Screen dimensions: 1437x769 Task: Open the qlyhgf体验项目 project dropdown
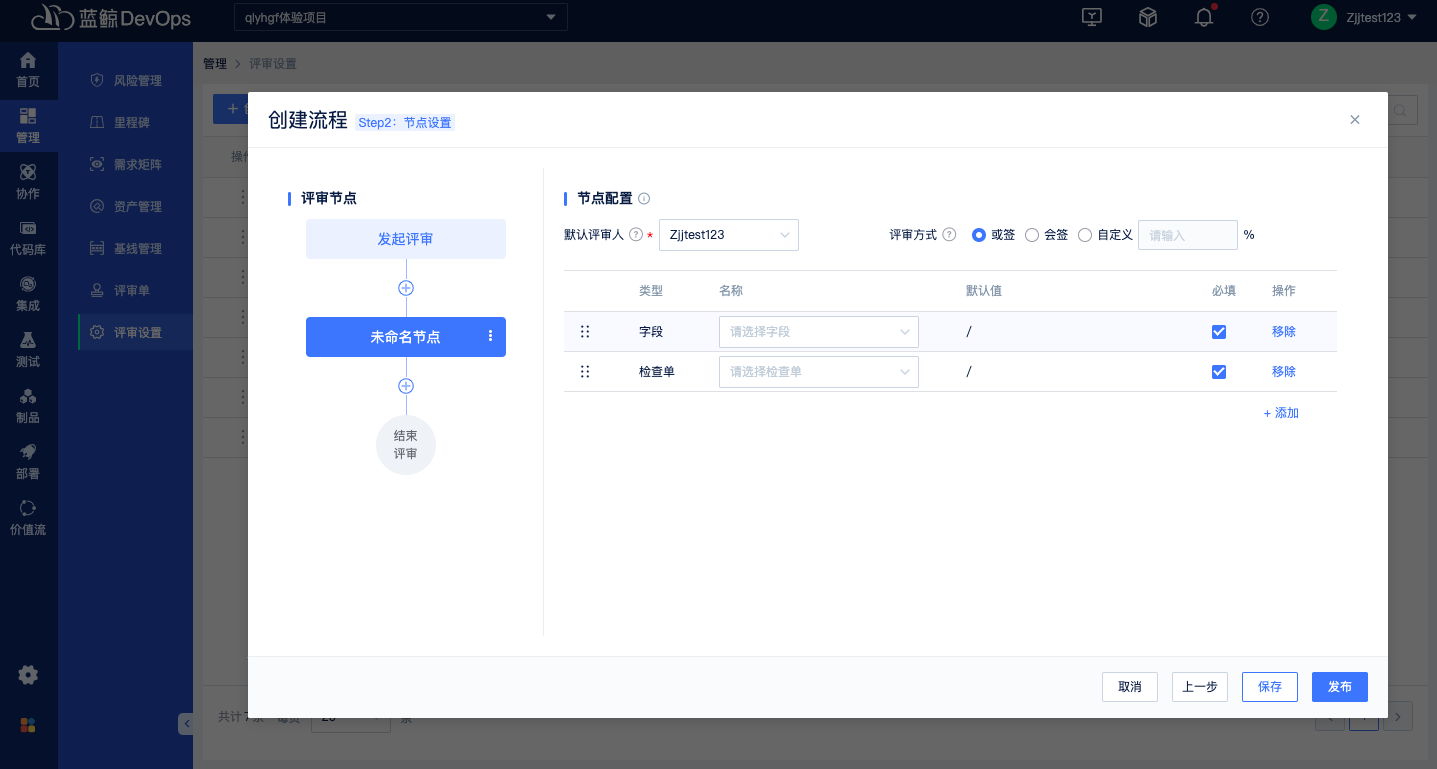[x=400, y=17]
